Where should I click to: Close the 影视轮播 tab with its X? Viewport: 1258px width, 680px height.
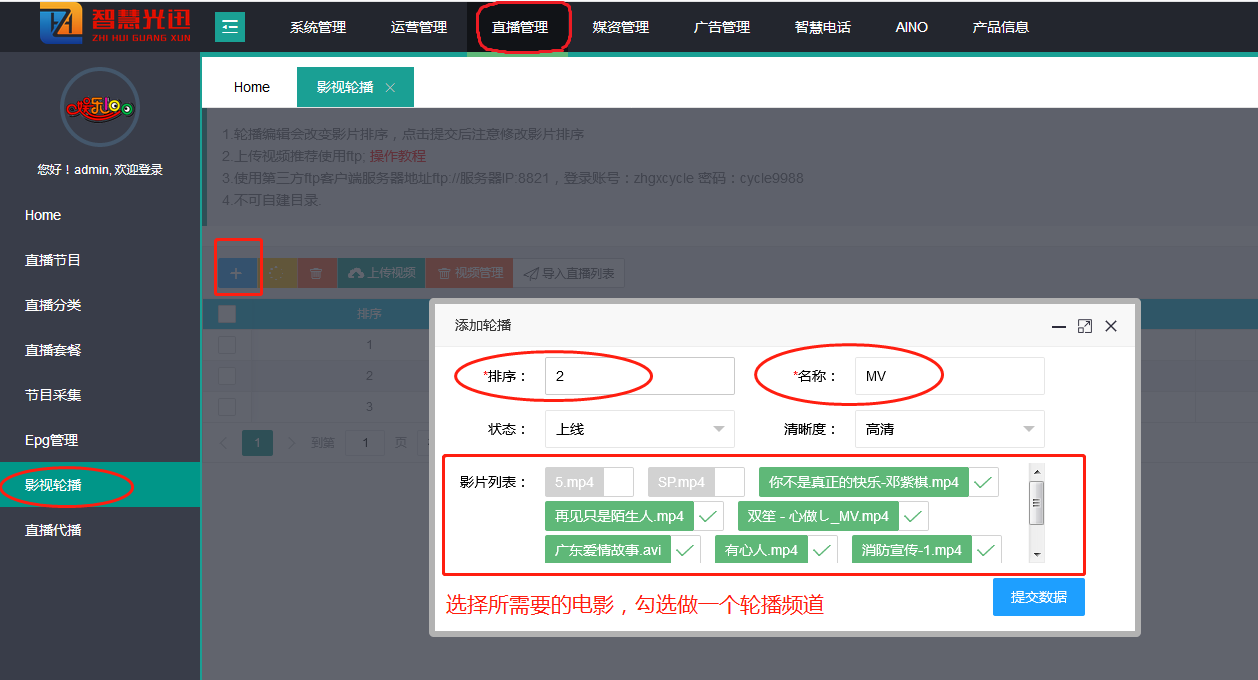click(x=390, y=88)
